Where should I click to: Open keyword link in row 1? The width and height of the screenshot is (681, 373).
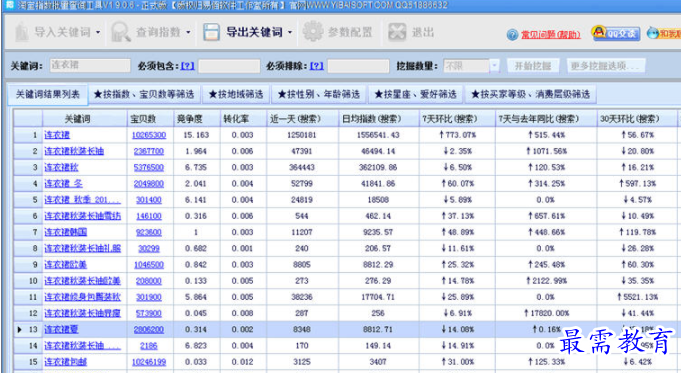click(57, 135)
